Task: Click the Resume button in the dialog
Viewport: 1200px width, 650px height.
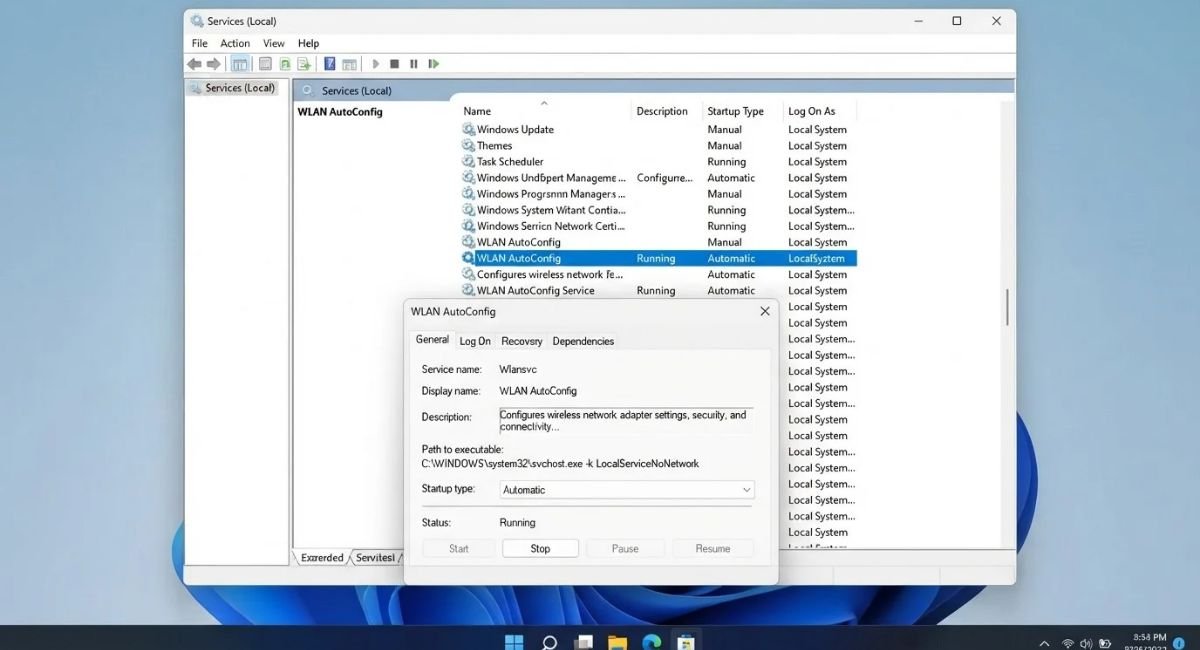Action: (713, 548)
